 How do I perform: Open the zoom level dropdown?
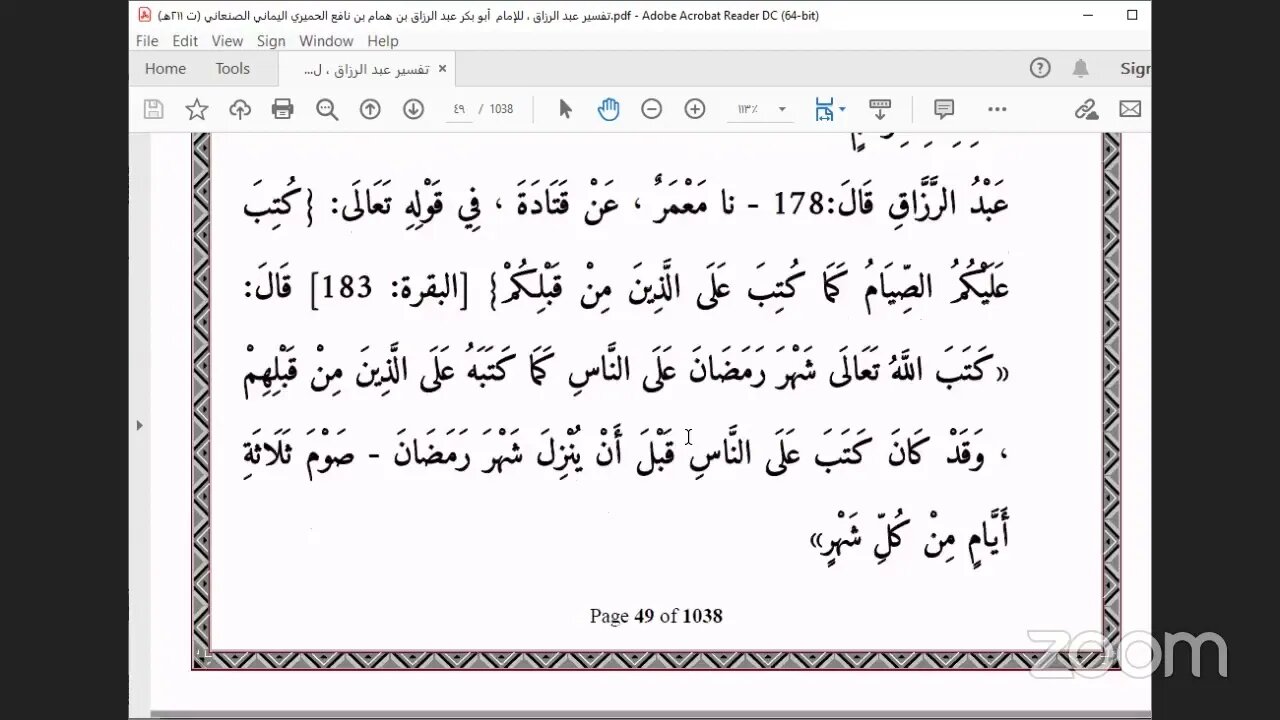(x=782, y=109)
